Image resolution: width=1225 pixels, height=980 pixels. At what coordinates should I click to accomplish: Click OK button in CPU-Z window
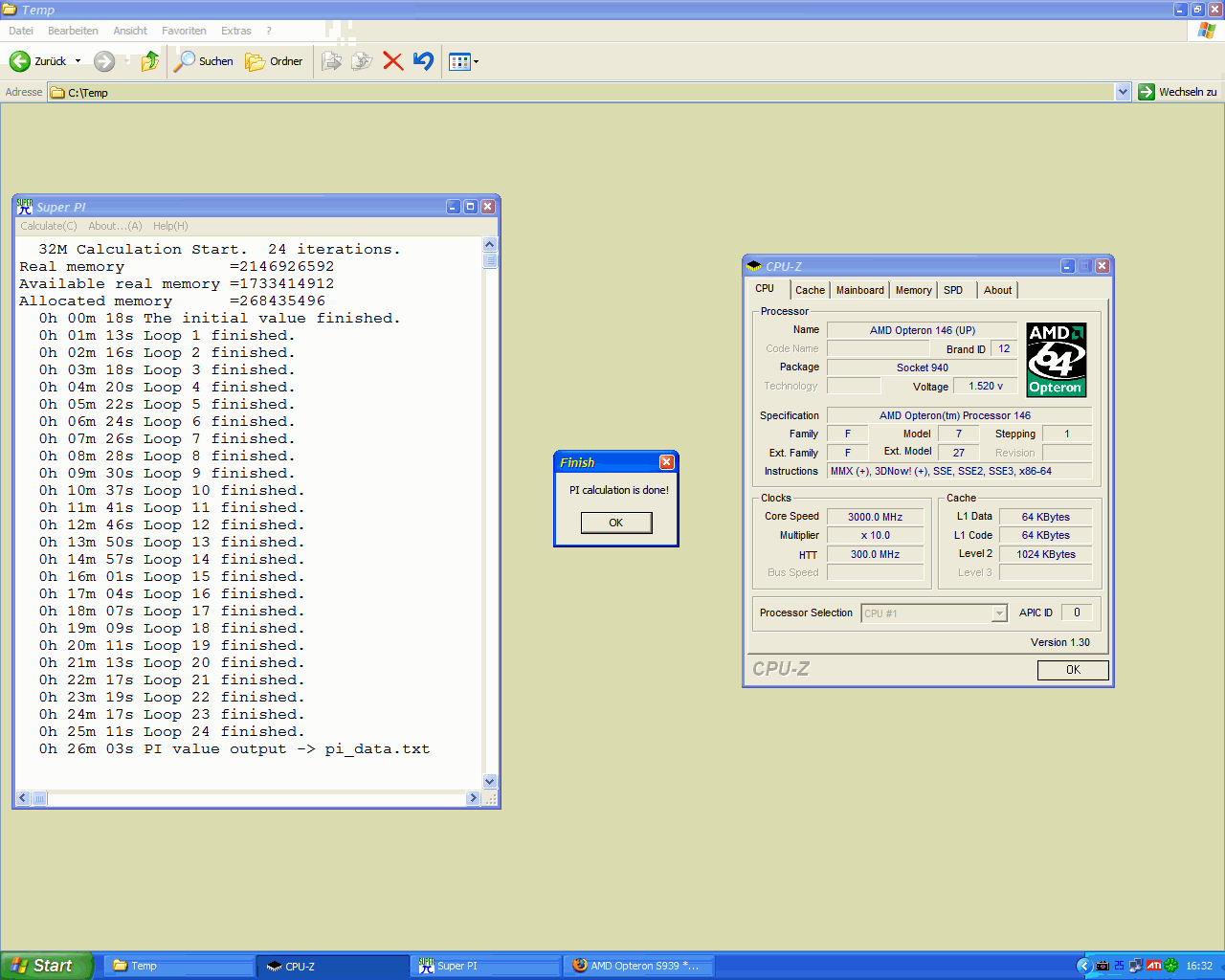1073,670
